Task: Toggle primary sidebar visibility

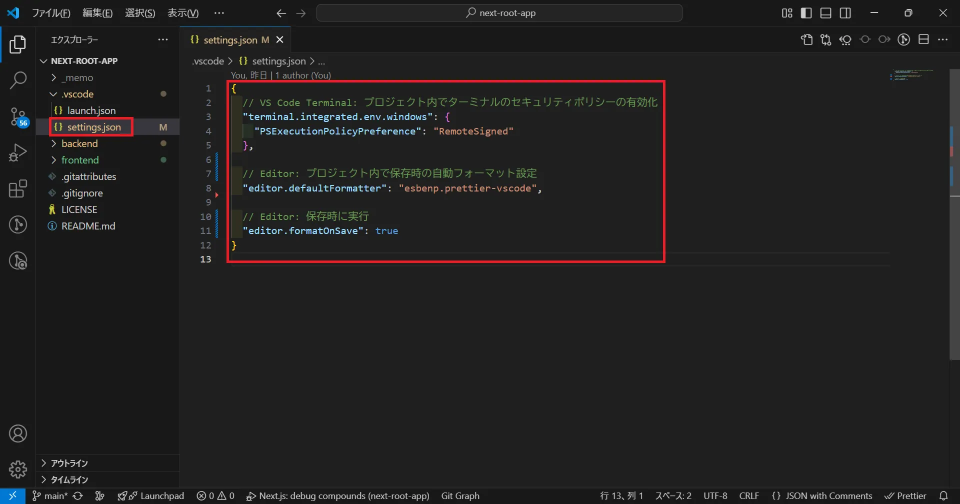Action: click(806, 13)
